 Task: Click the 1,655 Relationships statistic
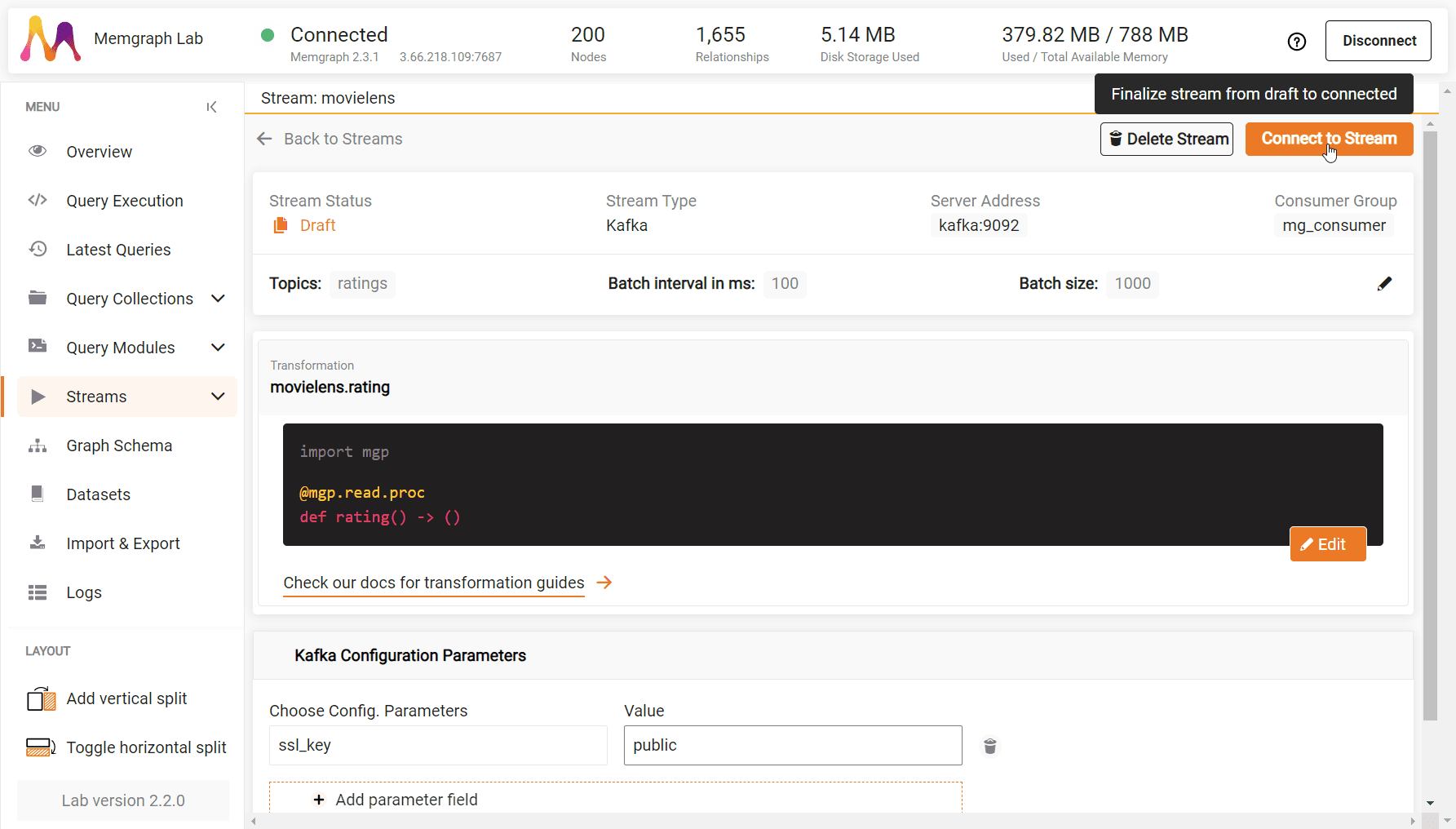pos(732,44)
